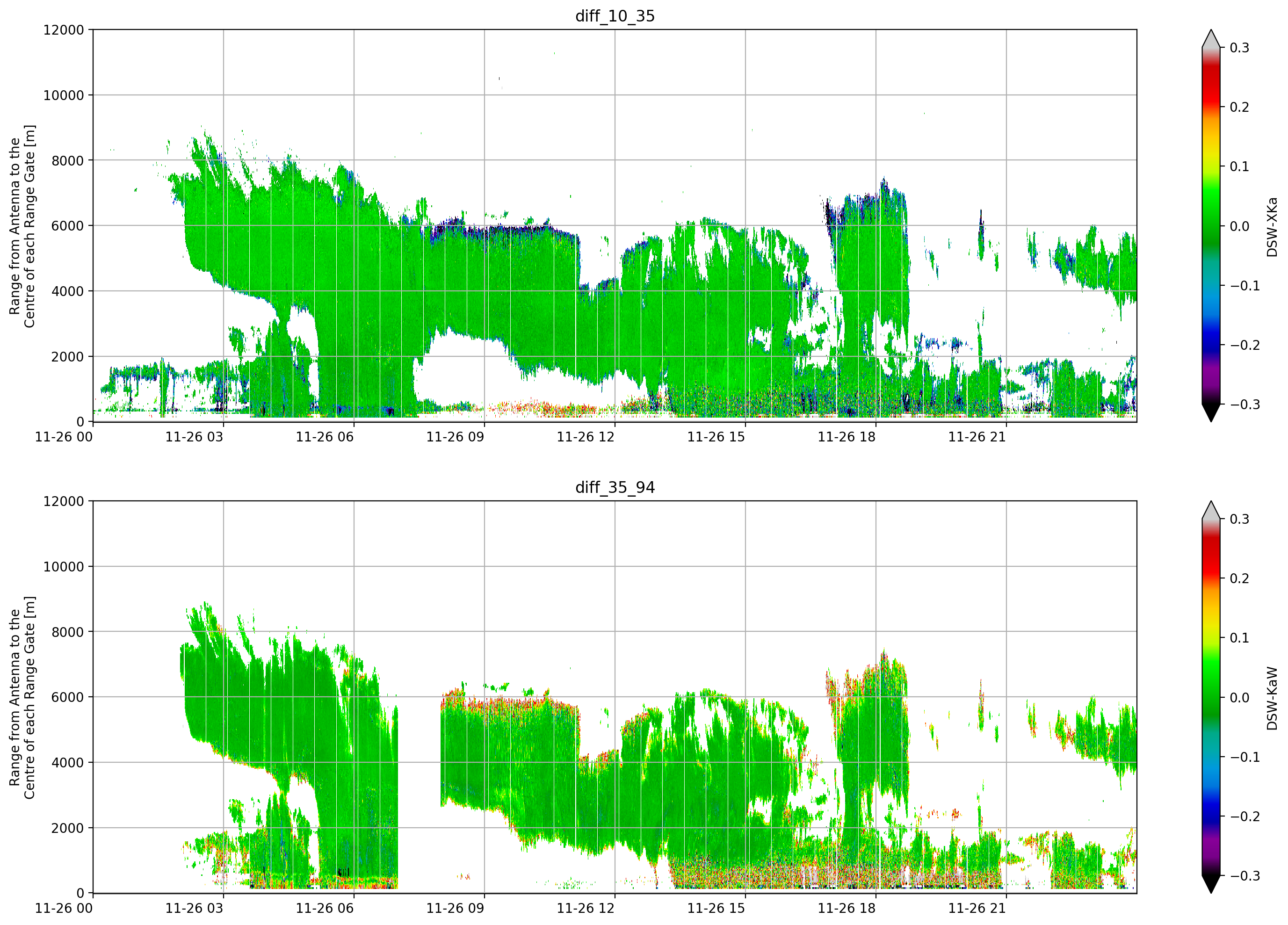Click the "12000" y-tick on the diff_10_35 plot
Screen dimensions: 1288x925
coord(64,30)
